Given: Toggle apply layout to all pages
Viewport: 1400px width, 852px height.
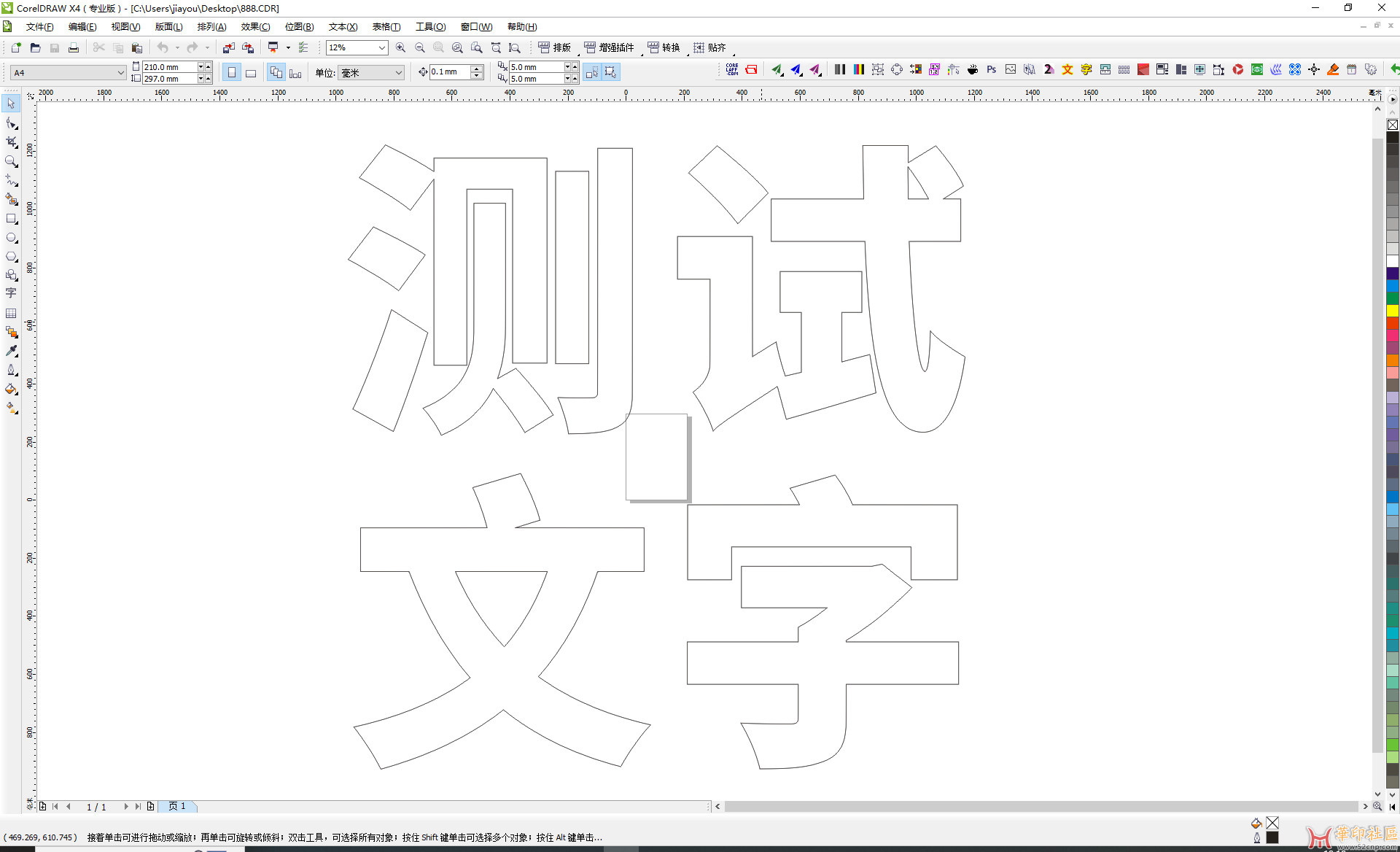Looking at the screenshot, I should pos(276,72).
